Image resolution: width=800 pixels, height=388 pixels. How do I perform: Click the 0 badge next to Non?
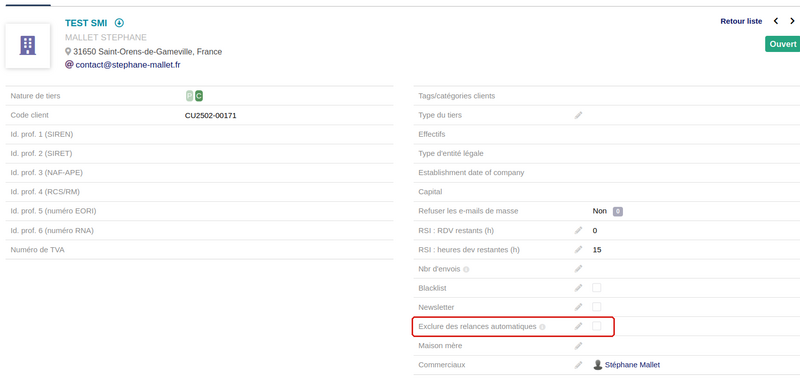click(x=617, y=211)
